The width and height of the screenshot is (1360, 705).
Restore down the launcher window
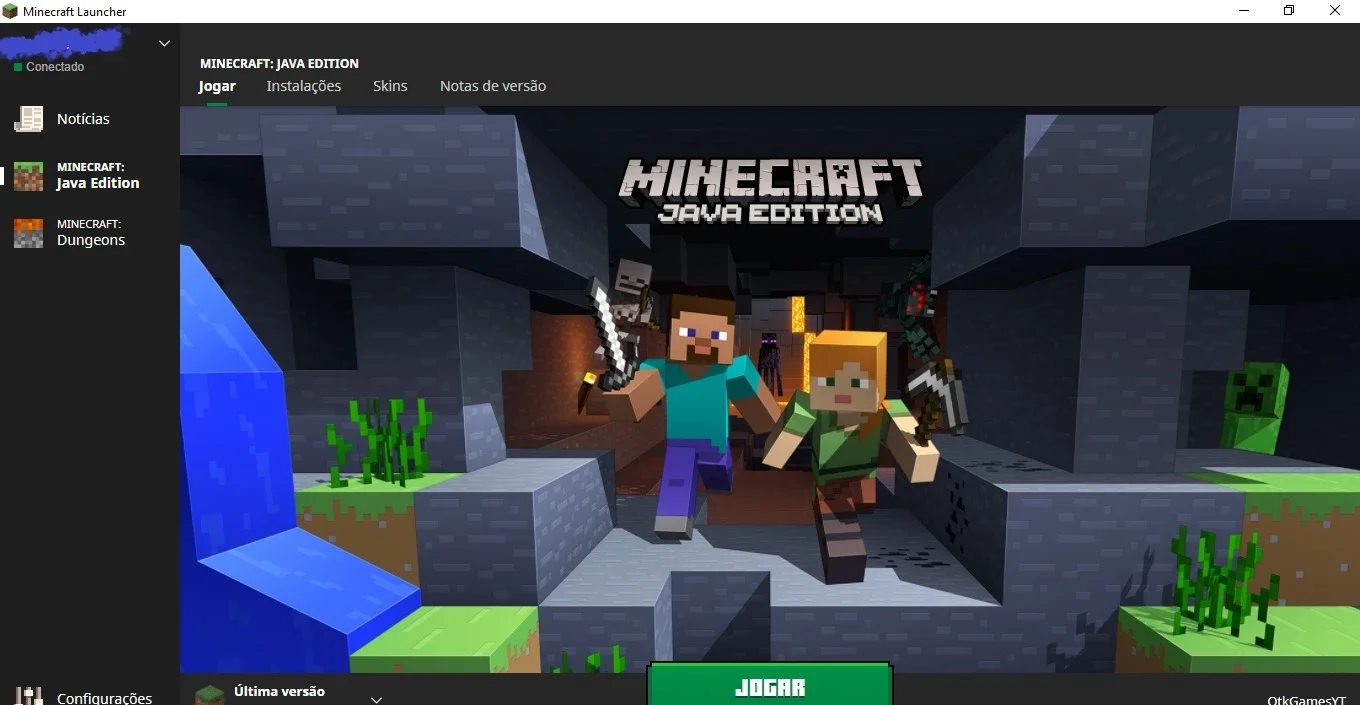pos(1289,11)
